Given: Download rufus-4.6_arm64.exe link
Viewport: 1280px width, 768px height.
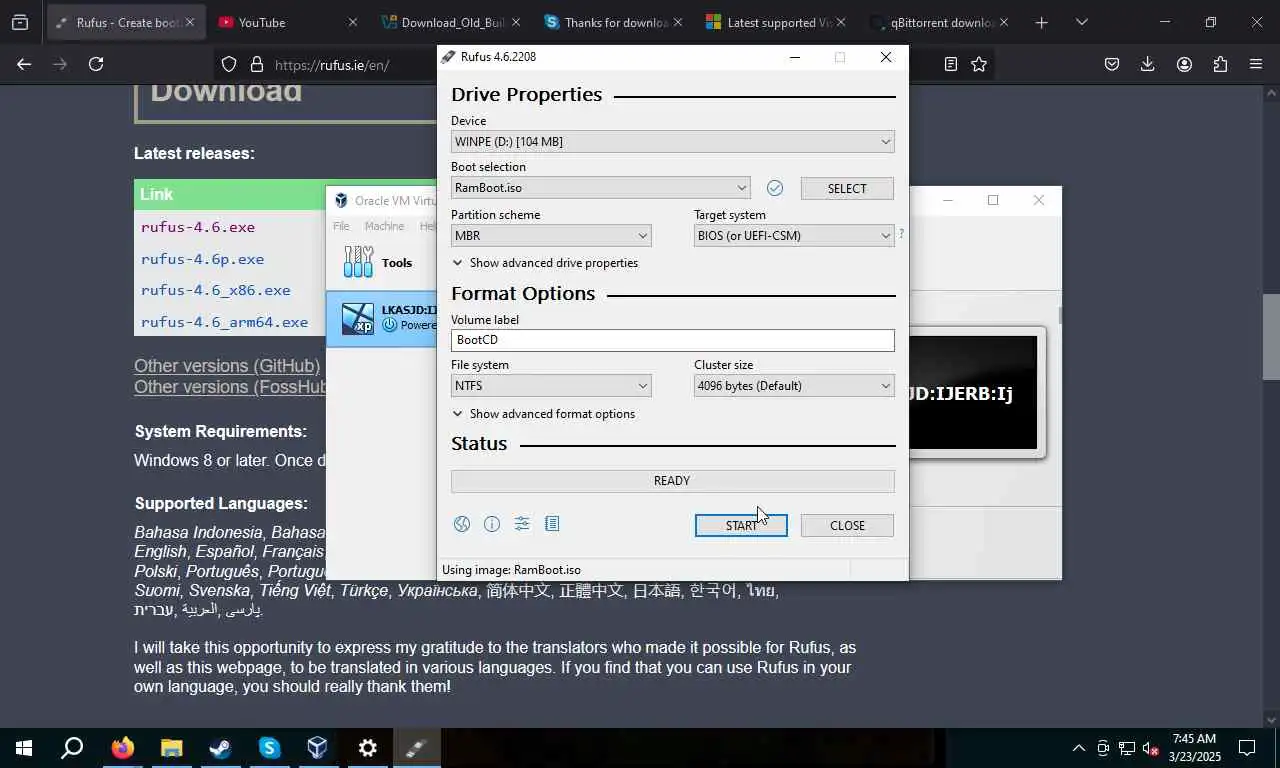Looking at the screenshot, I should point(225,322).
